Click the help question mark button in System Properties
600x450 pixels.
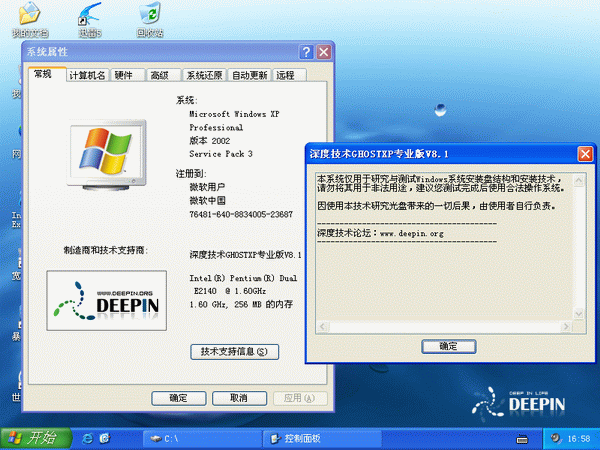coord(306,52)
